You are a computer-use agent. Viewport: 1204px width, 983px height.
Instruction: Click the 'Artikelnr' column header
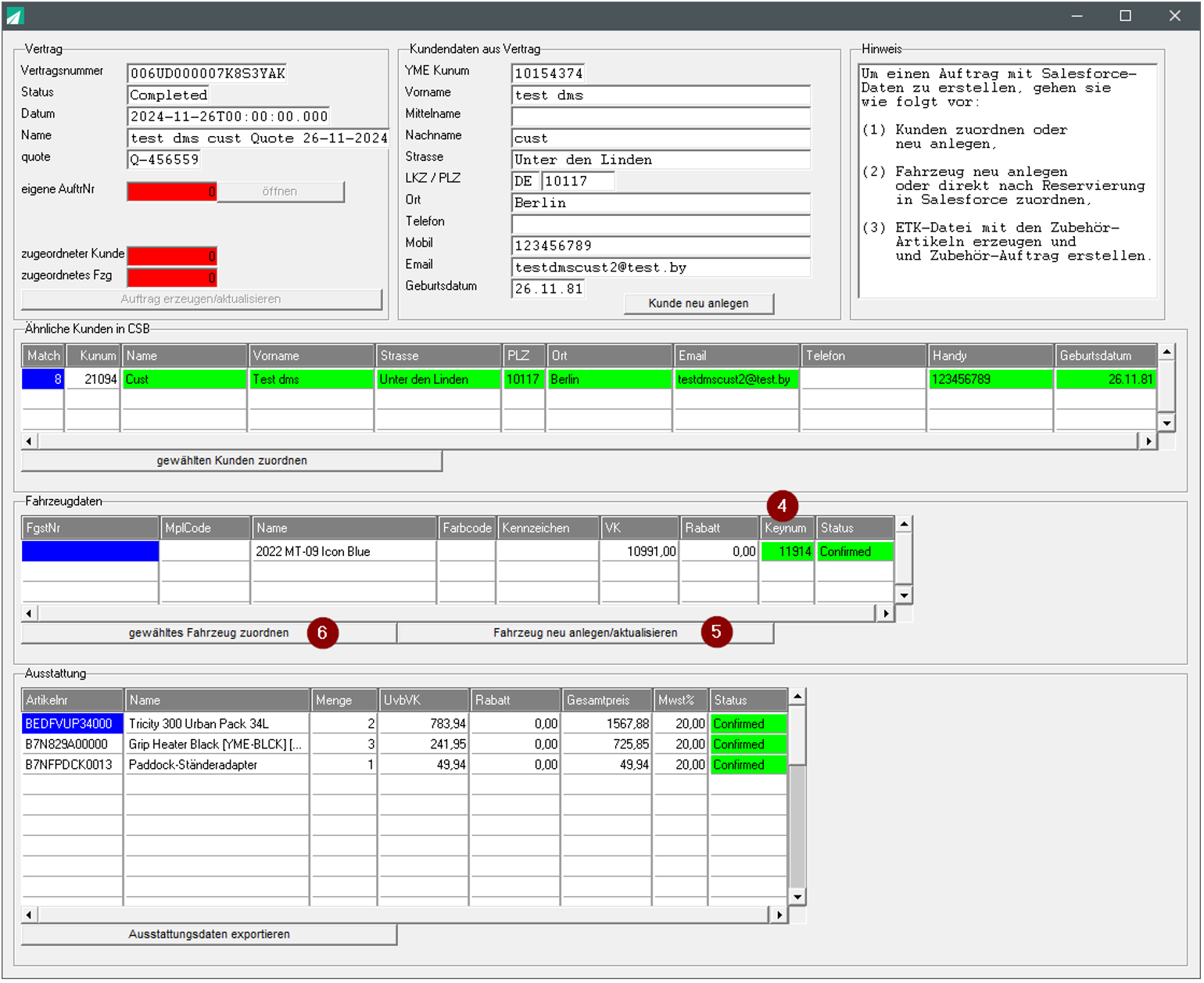pyautogui.click(x=73, y=700)
